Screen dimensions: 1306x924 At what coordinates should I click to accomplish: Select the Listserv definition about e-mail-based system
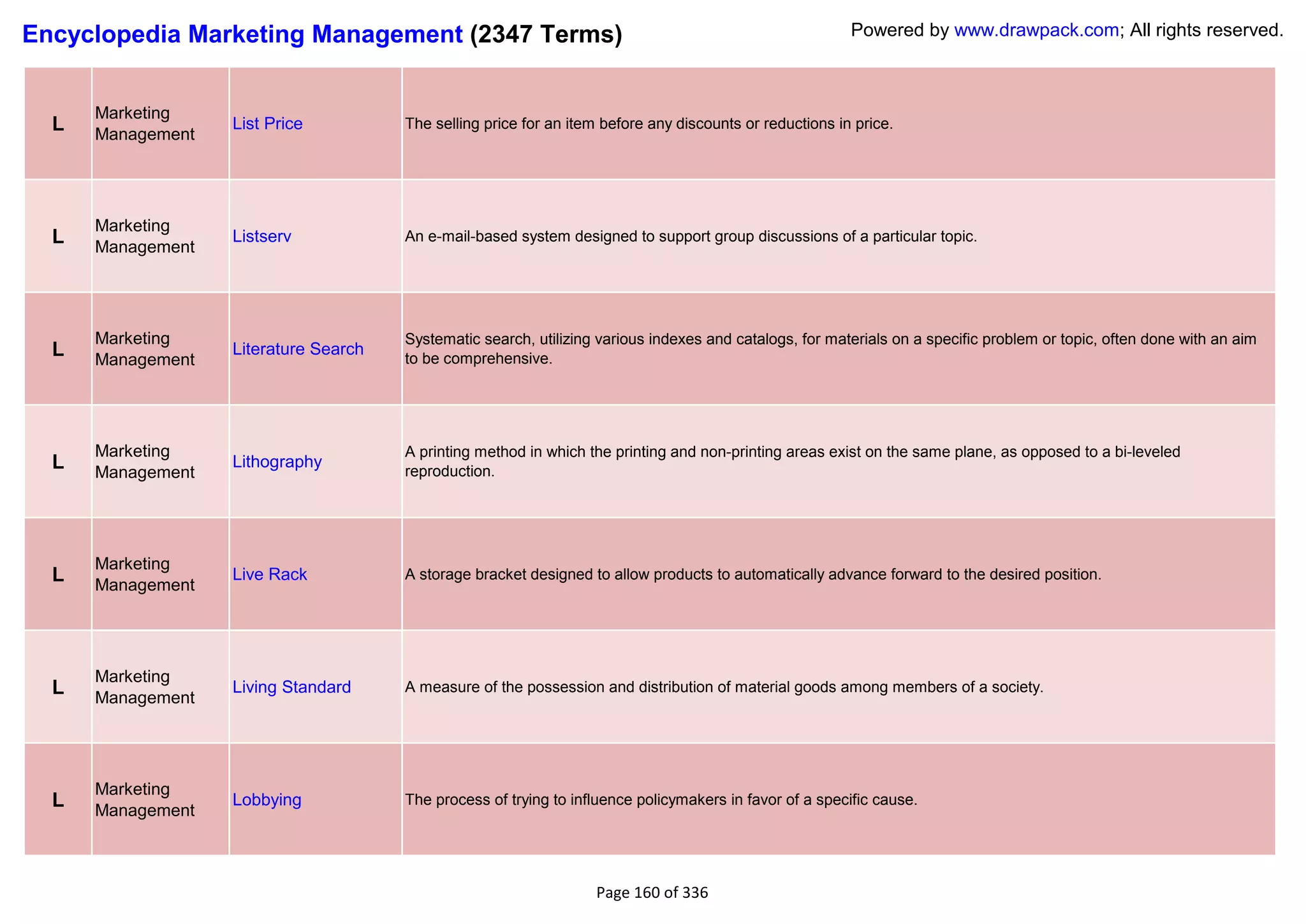[x=691, y=237]
